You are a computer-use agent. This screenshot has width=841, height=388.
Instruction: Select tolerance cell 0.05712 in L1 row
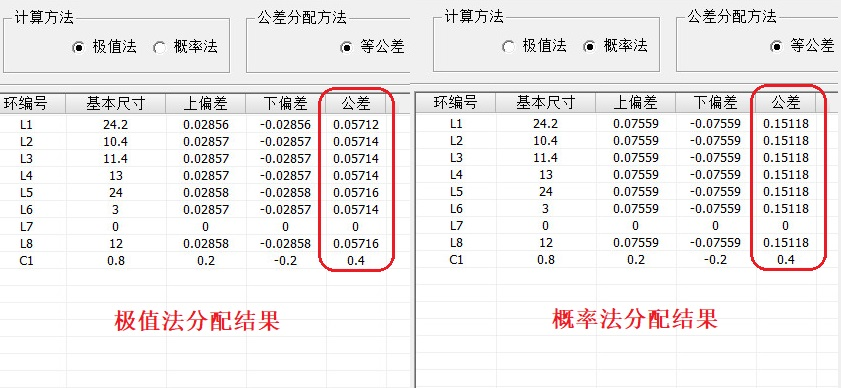pos(356,125)
